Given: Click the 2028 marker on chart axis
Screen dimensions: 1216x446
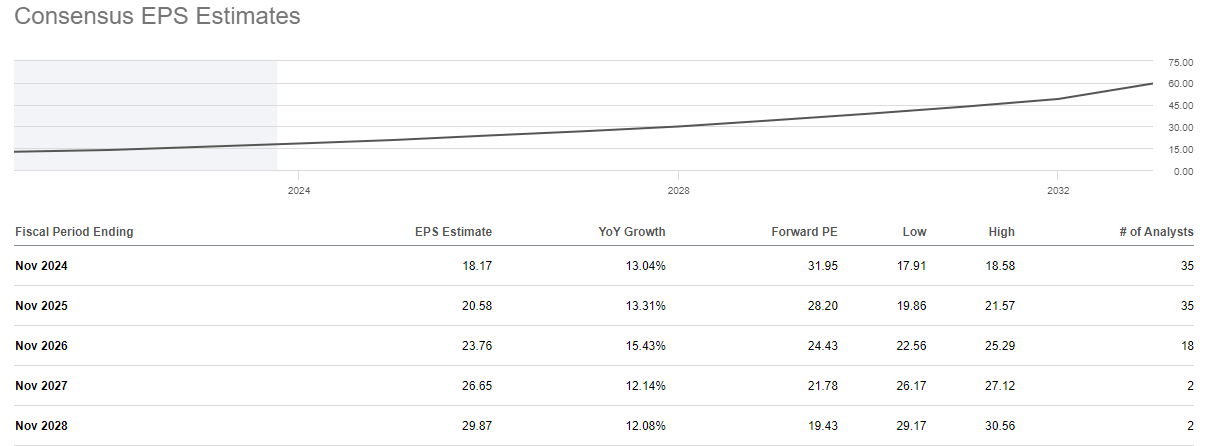Looking at the screenshot, I should click(x=678, y=190).
